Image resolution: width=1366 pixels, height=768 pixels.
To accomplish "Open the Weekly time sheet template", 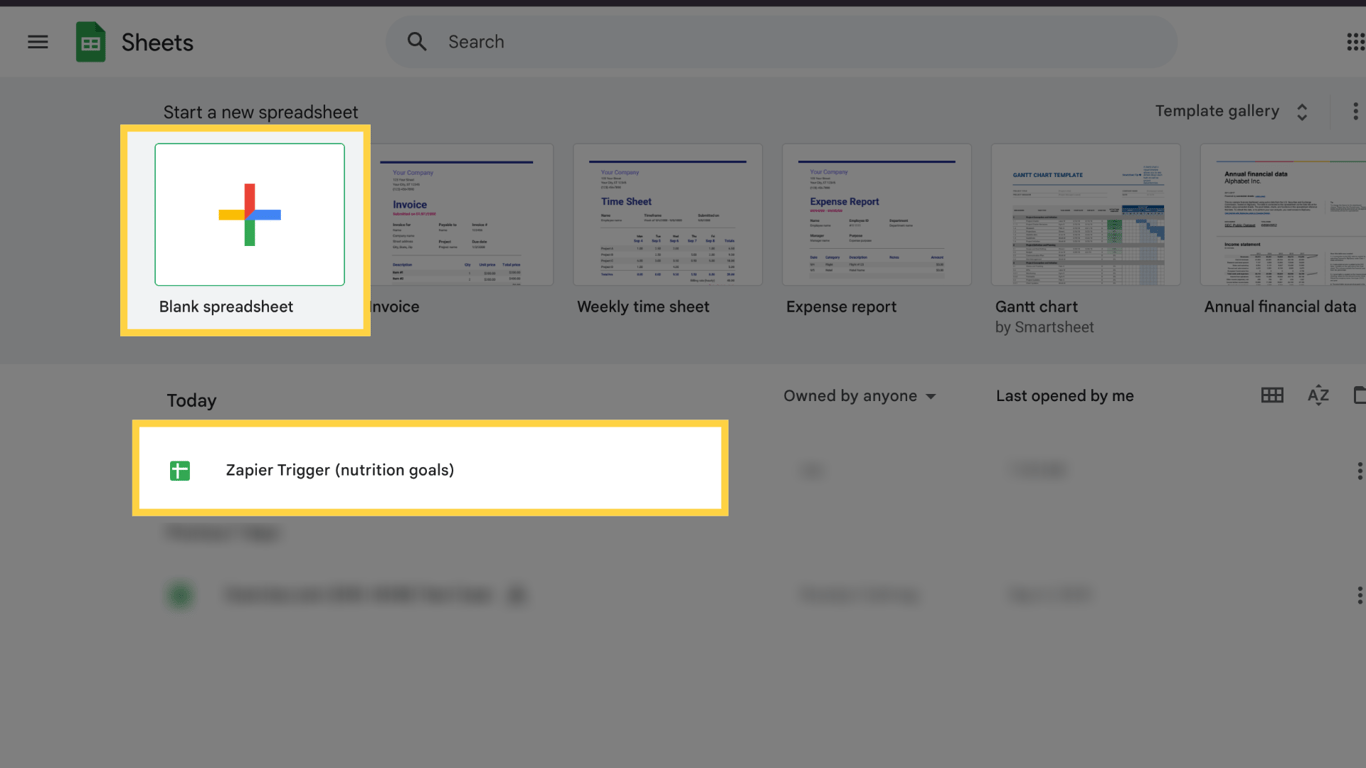I will click(x=667, y=214).
